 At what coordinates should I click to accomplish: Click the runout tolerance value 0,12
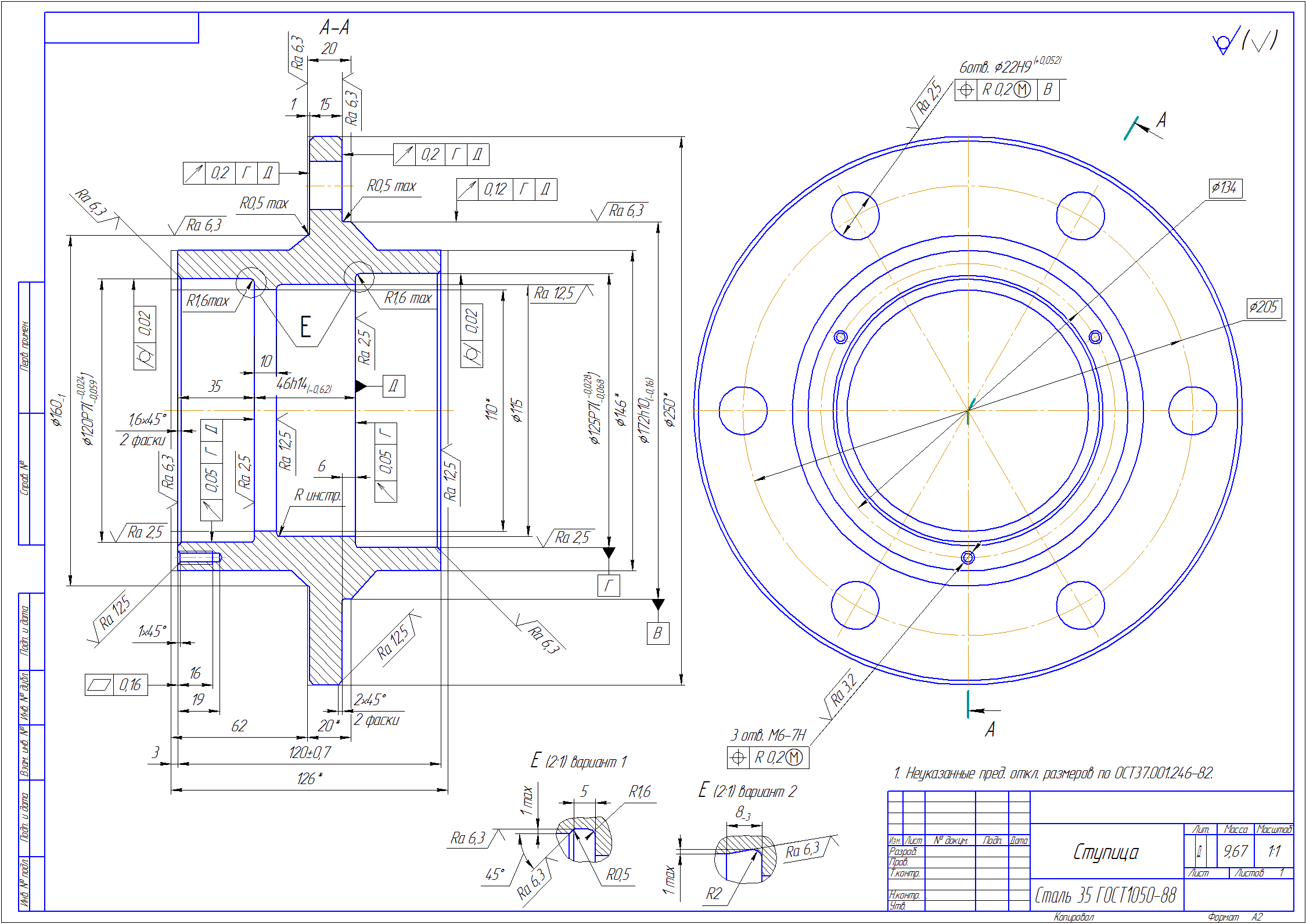click(495, 189)
